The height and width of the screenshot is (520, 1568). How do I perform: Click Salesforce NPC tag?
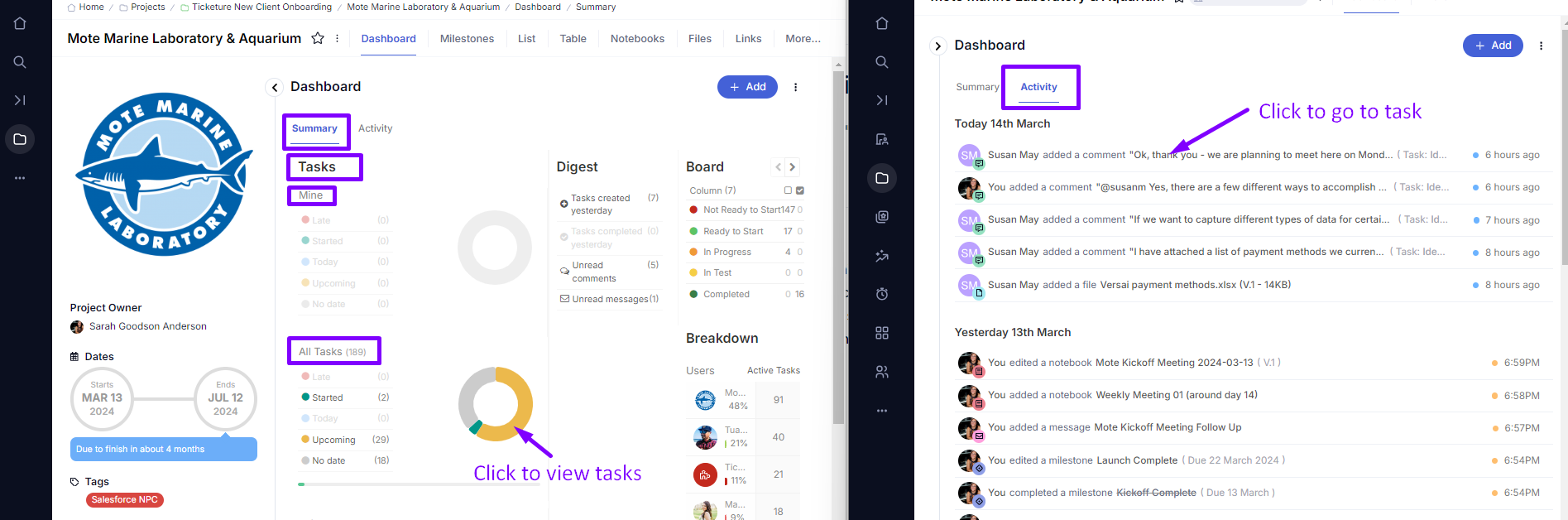[125, 500]
